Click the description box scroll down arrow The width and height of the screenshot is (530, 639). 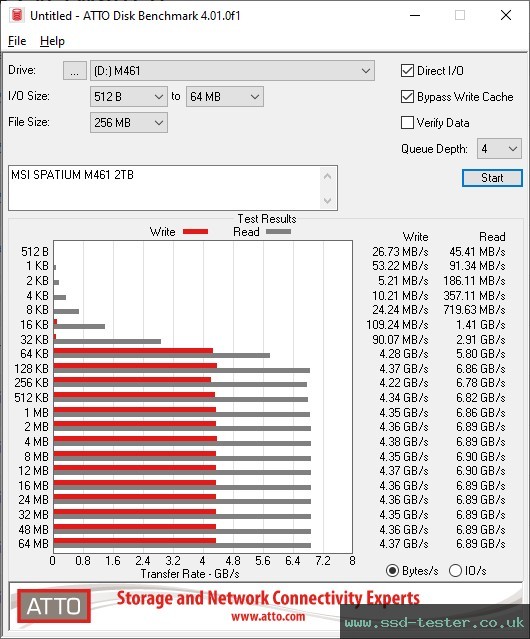(x=328, y=201)
